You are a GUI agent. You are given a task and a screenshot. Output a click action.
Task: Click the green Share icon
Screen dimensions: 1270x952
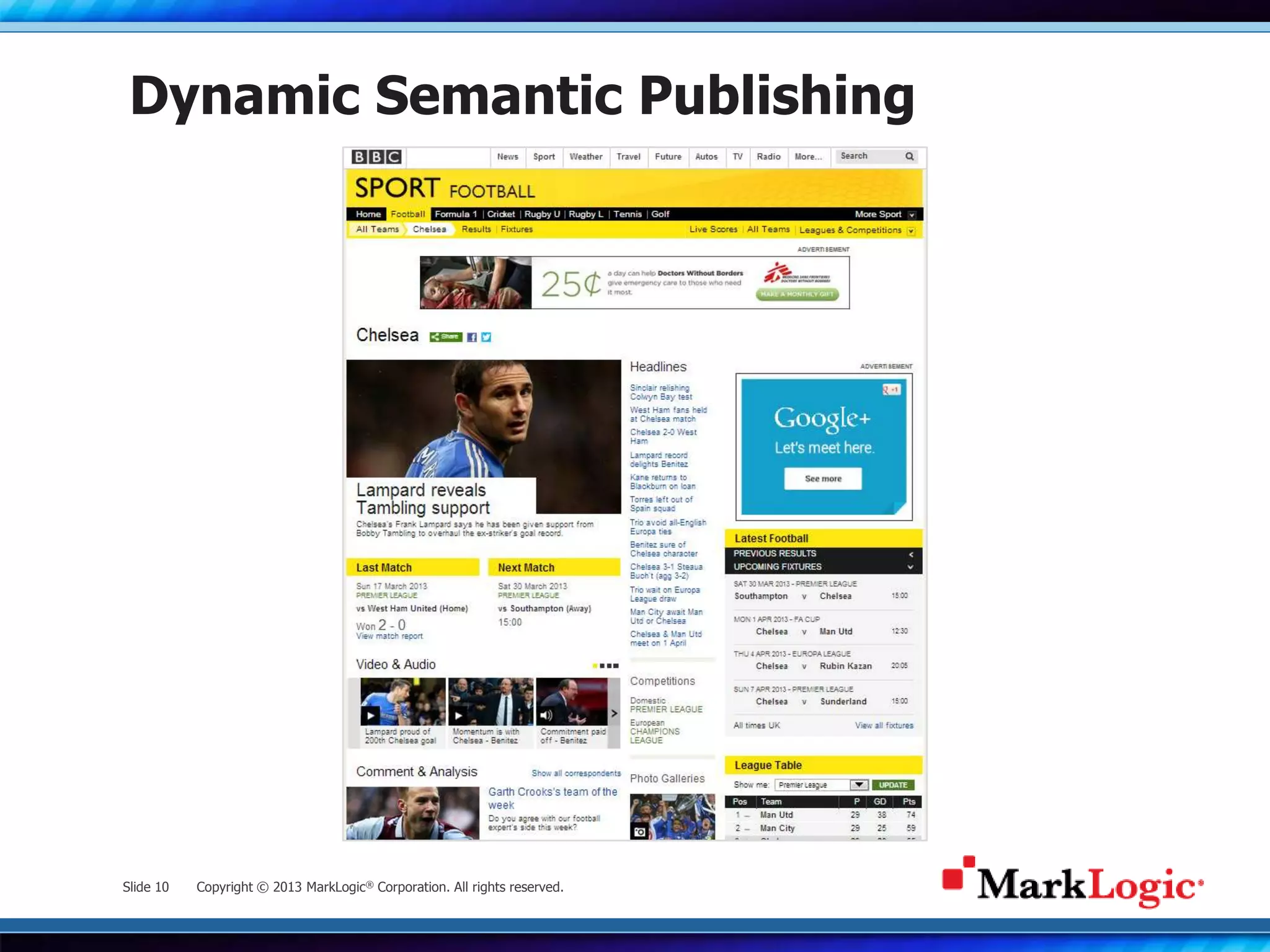pyautogui.click(x=445, y=337)
